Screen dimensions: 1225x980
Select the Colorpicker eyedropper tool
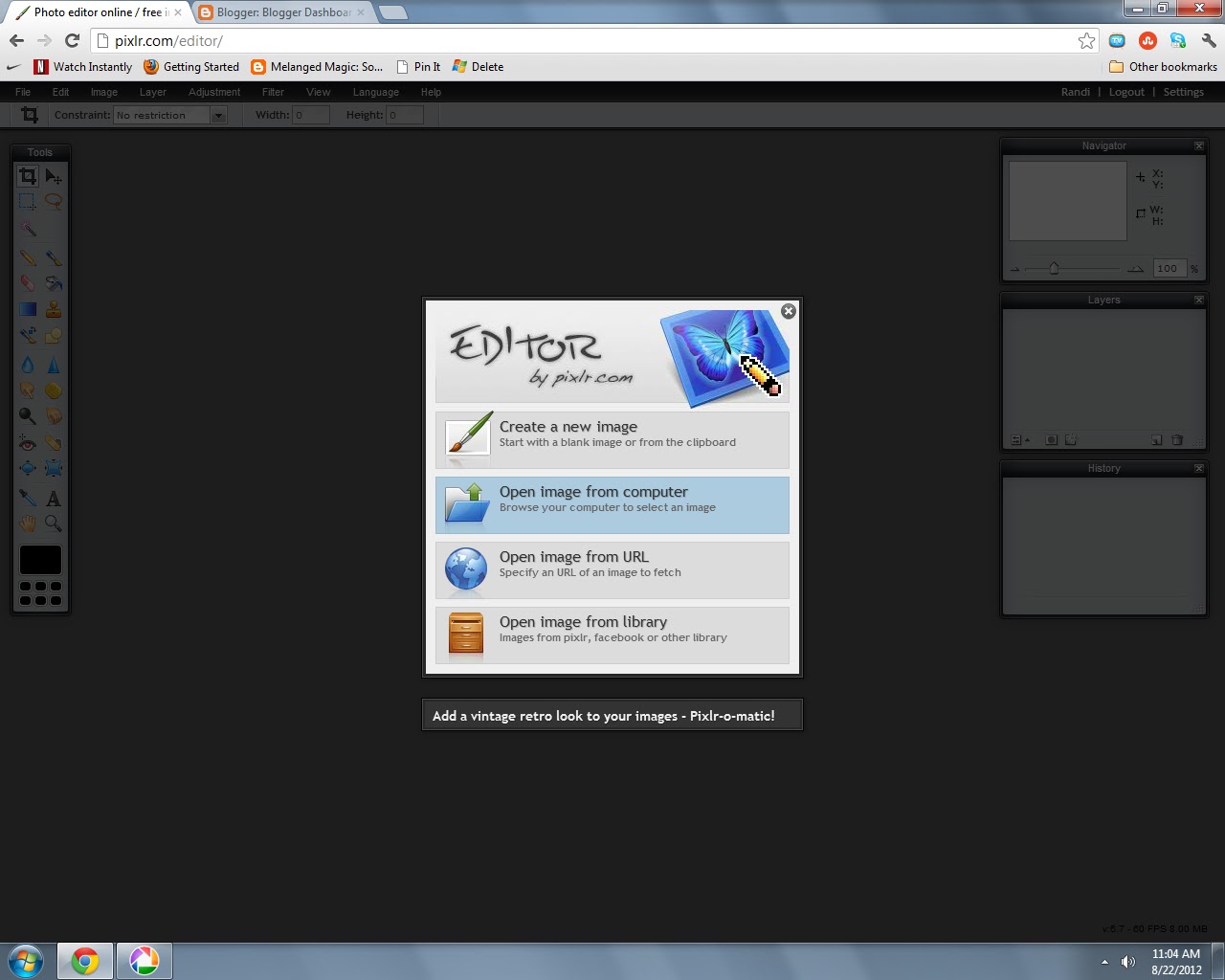(x=28, y=498)
